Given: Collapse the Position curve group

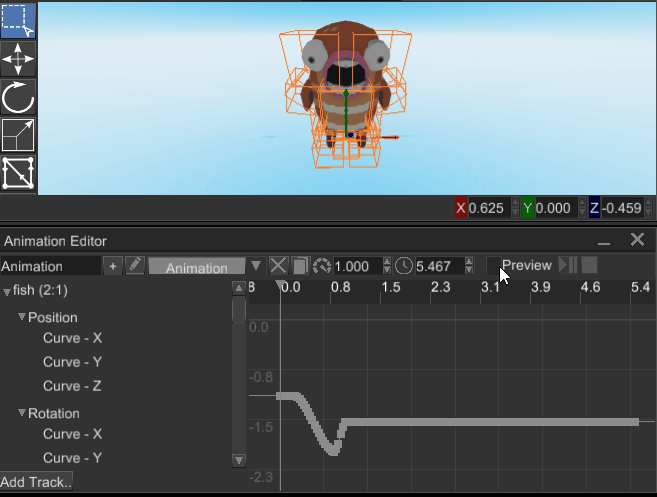Looking at the screenshot, I should click(21, 318).
